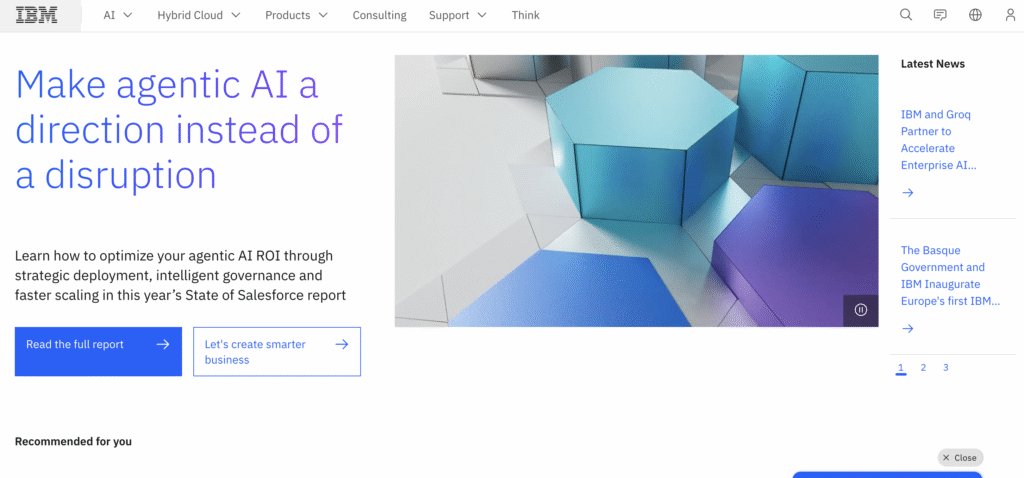
Task: Select news page 1
Action: pos(901,368)
